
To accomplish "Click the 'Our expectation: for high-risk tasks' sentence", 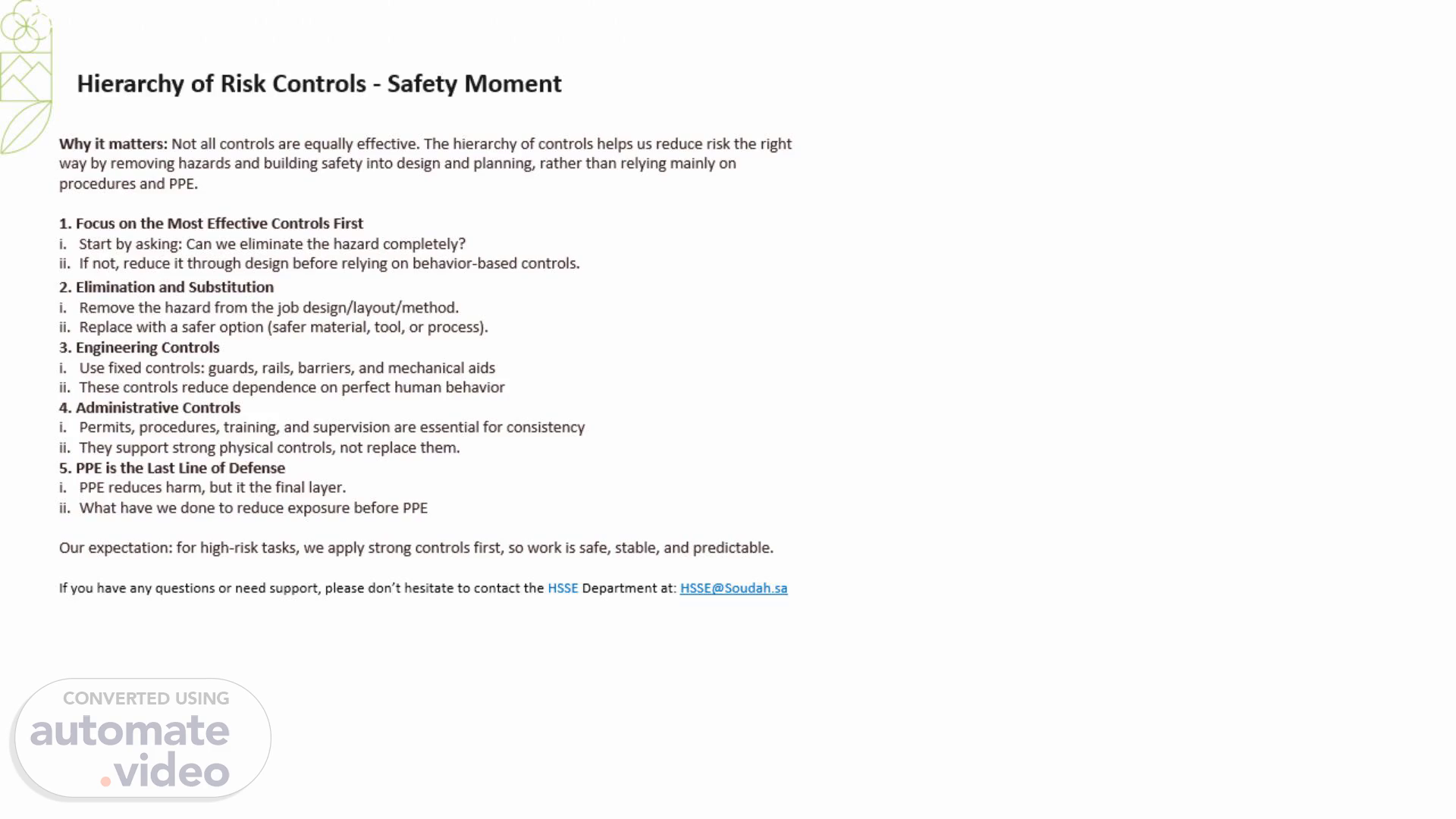I will pyautogui.click(x=416, y=548).
